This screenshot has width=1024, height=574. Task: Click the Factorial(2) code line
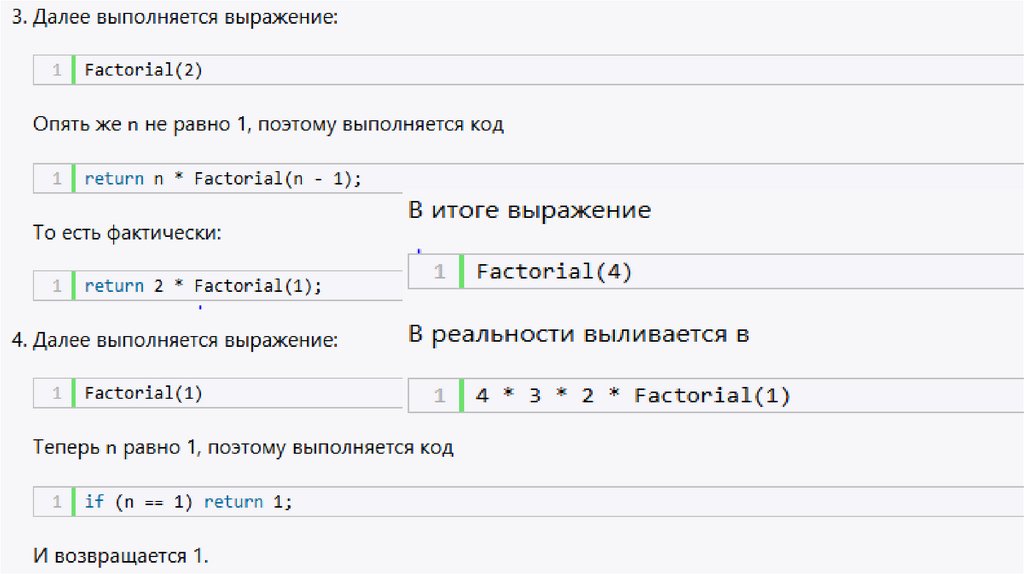[x=144, y=70]
